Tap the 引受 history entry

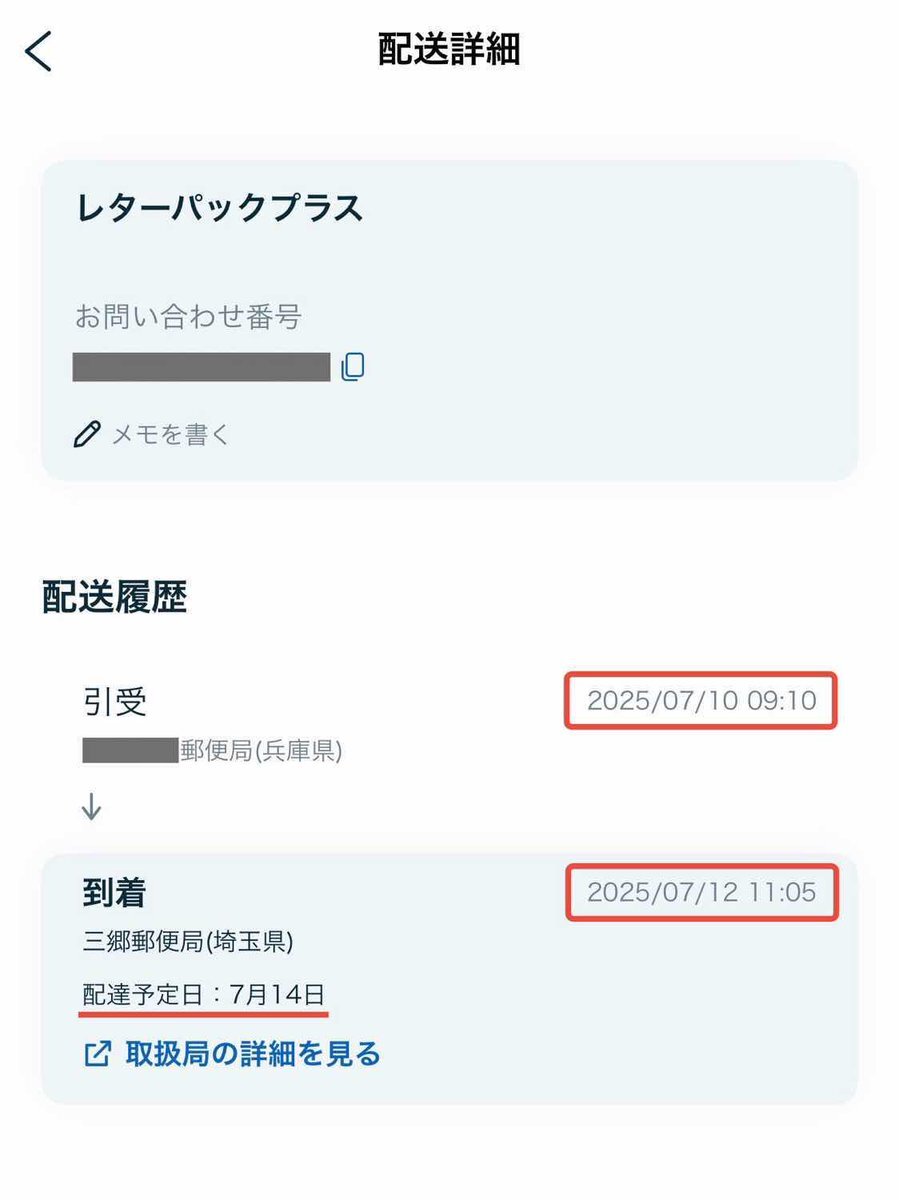coord(115,702)
